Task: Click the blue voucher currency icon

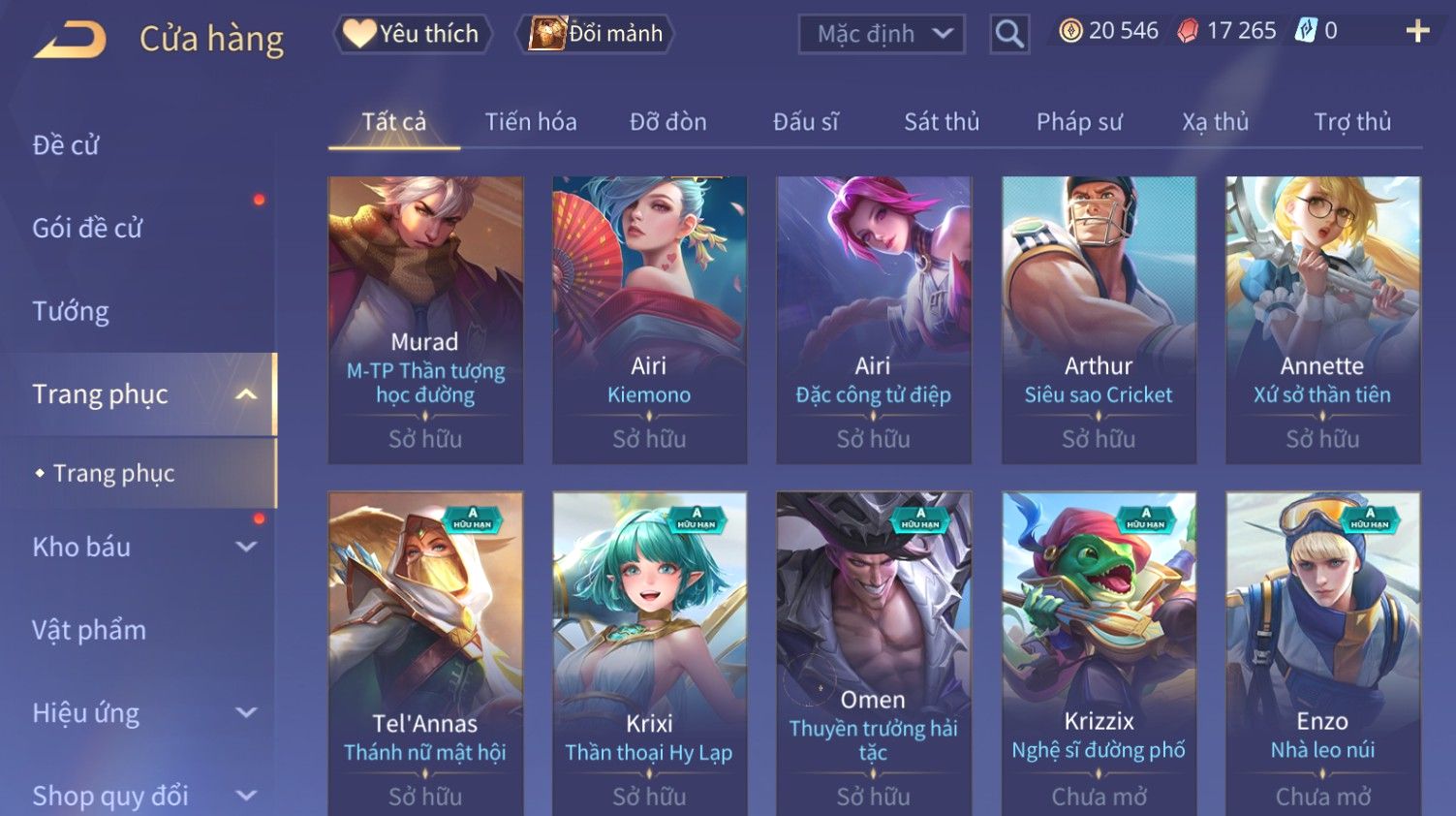Action: click(x=1306, y=31)
